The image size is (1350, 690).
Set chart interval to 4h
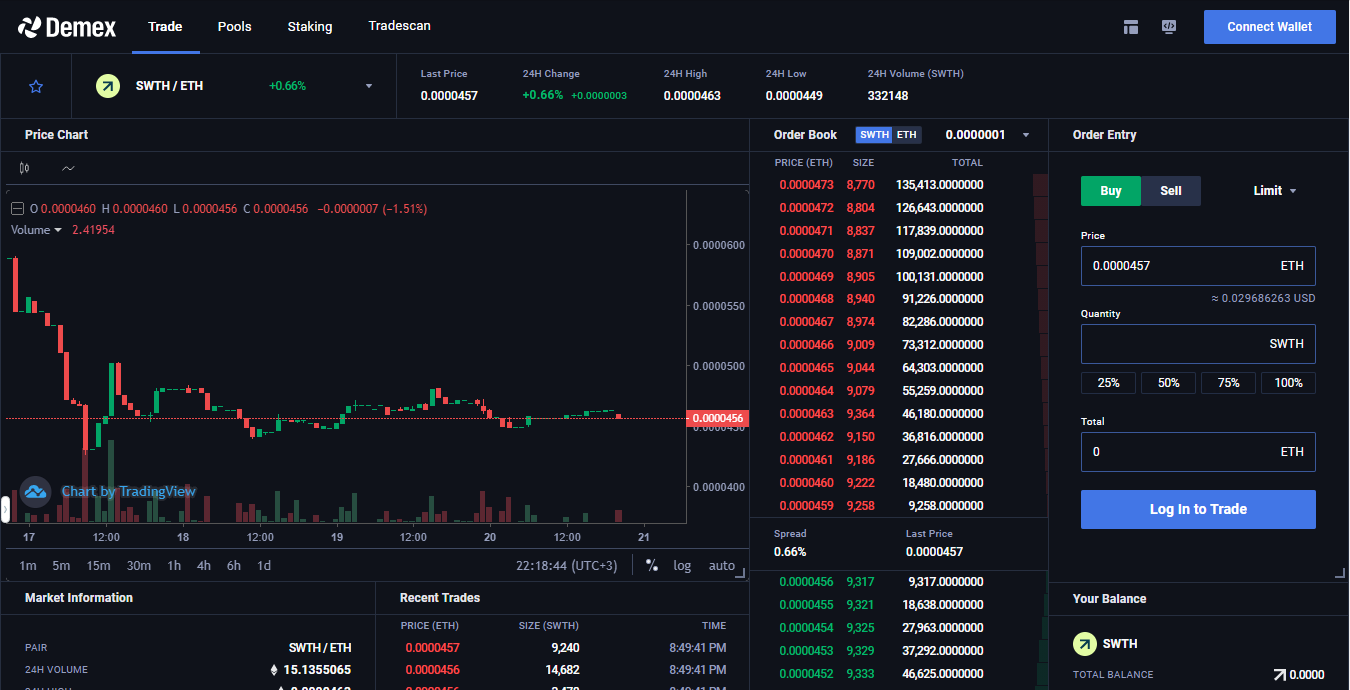(x=204, y=566)
